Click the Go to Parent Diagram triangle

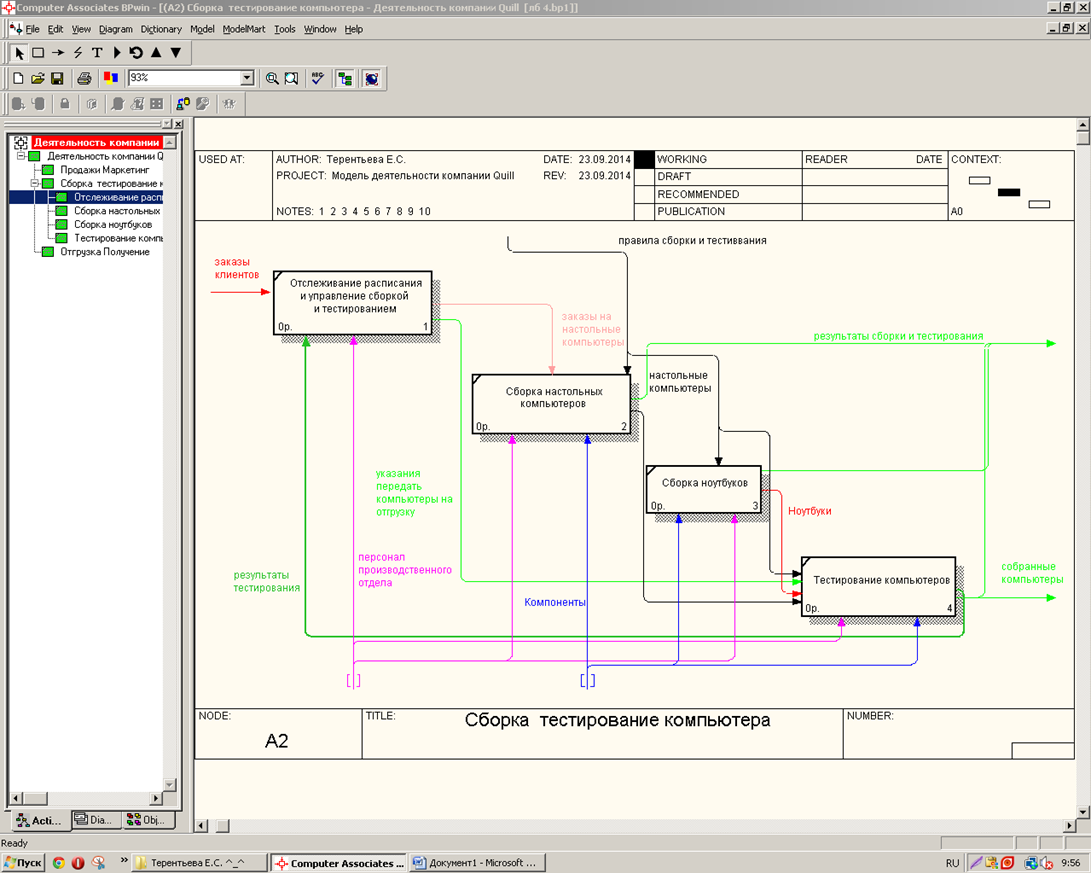click(x=156, y=52)
